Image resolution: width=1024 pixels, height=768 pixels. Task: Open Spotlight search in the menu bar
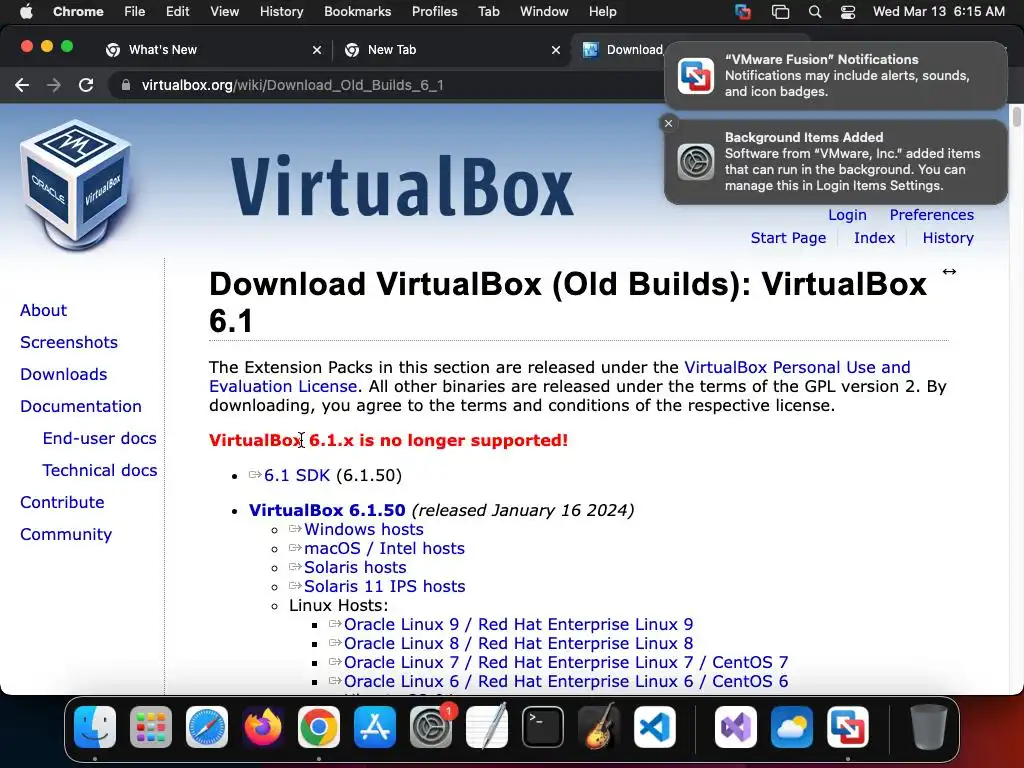coord(814,12)
